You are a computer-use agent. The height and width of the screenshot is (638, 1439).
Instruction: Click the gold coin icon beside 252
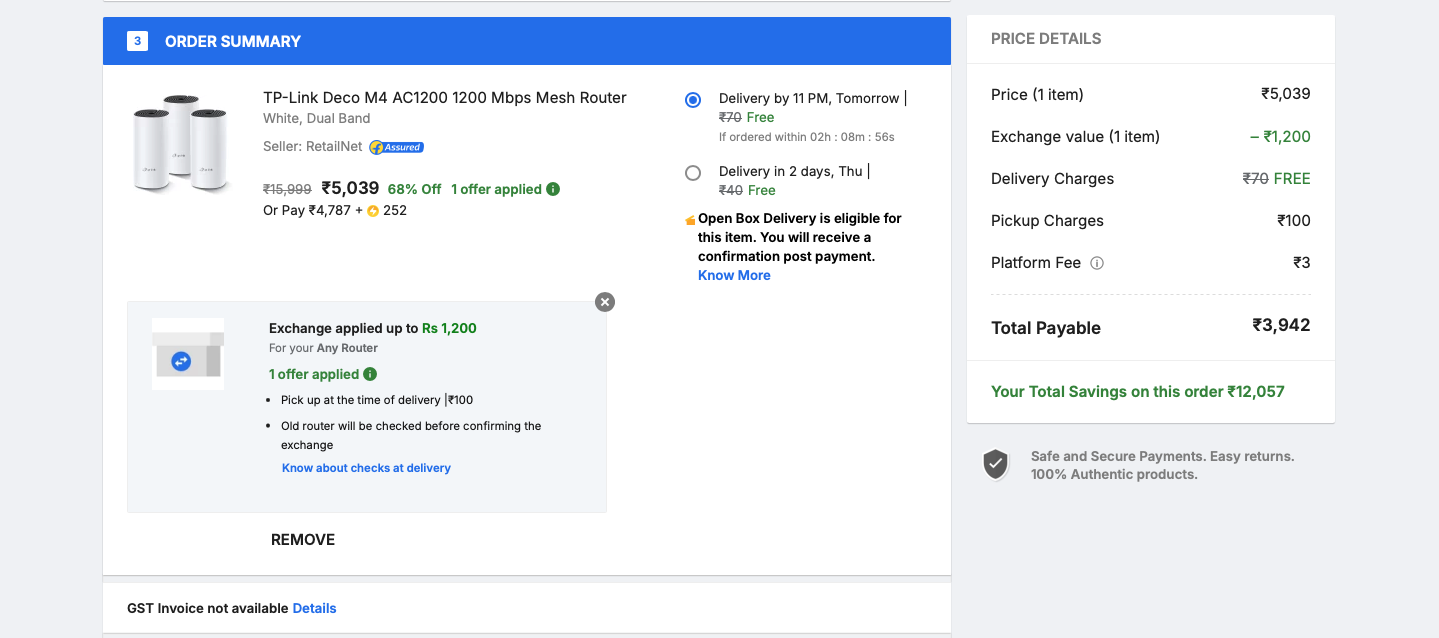pyautogui.click(x=373, y=211)
